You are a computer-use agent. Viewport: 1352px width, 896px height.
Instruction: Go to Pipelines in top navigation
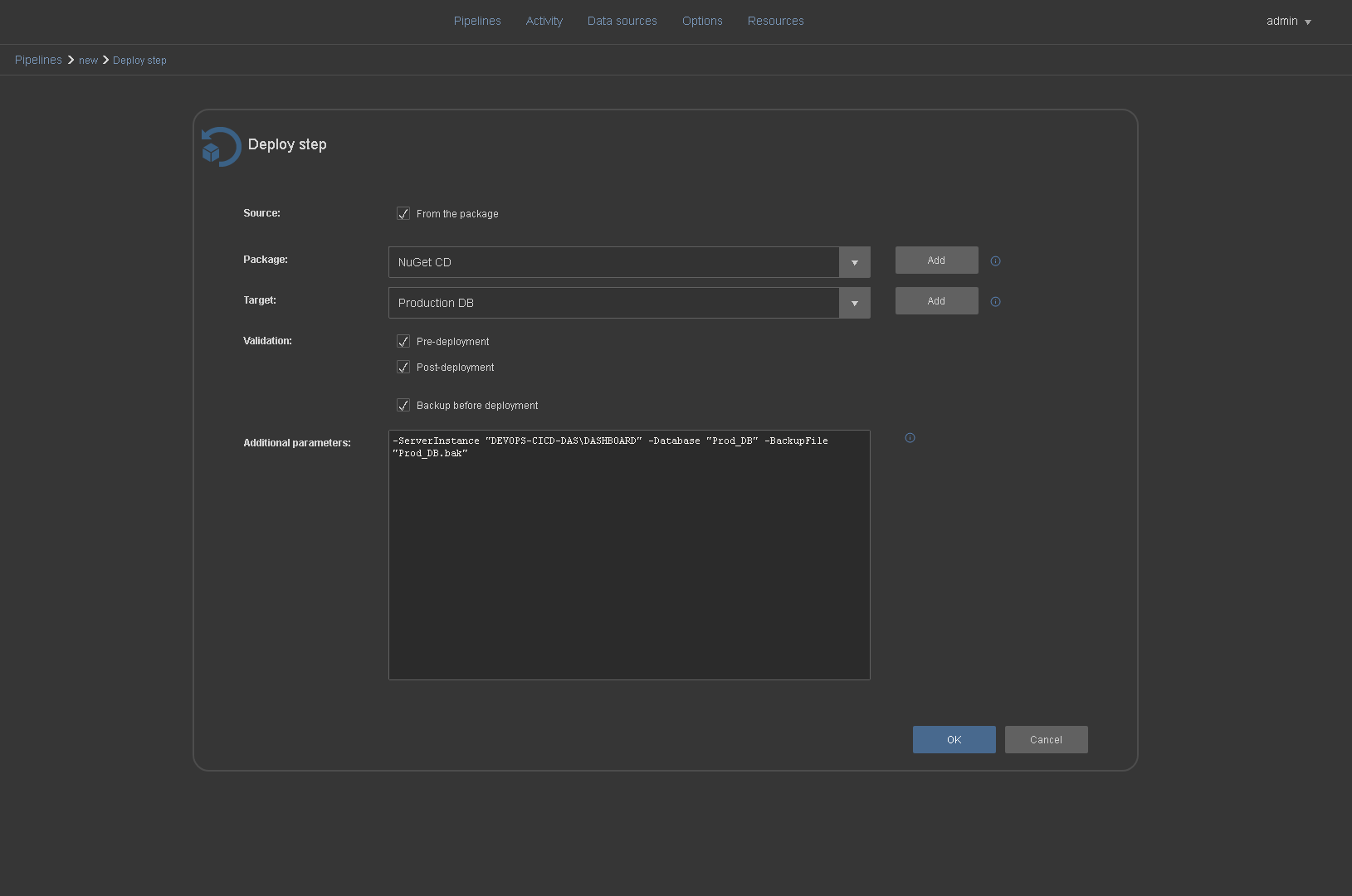pyautogui.click(x=477, y=21)
